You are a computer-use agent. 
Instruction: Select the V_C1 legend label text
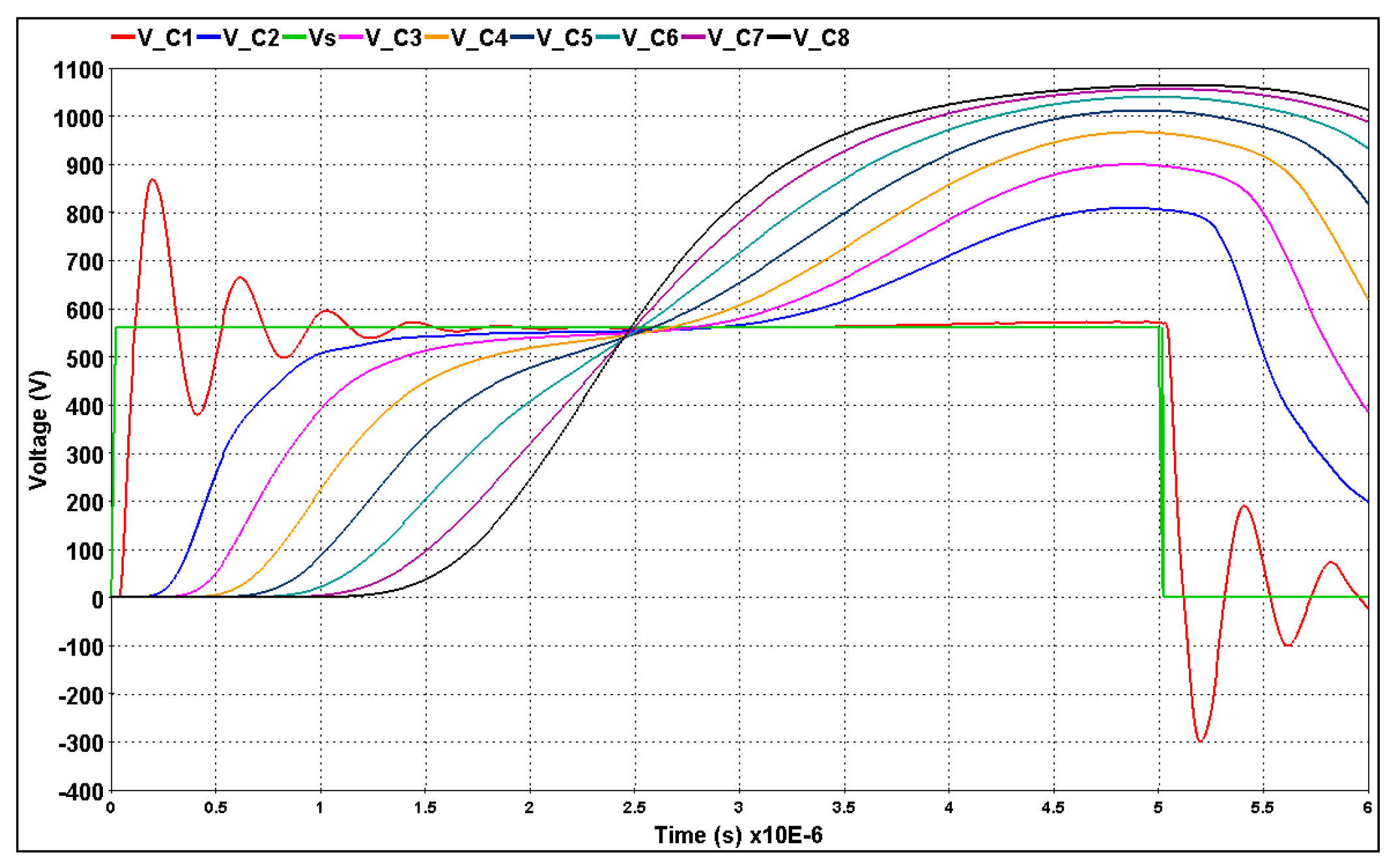(x=165, y=38)
